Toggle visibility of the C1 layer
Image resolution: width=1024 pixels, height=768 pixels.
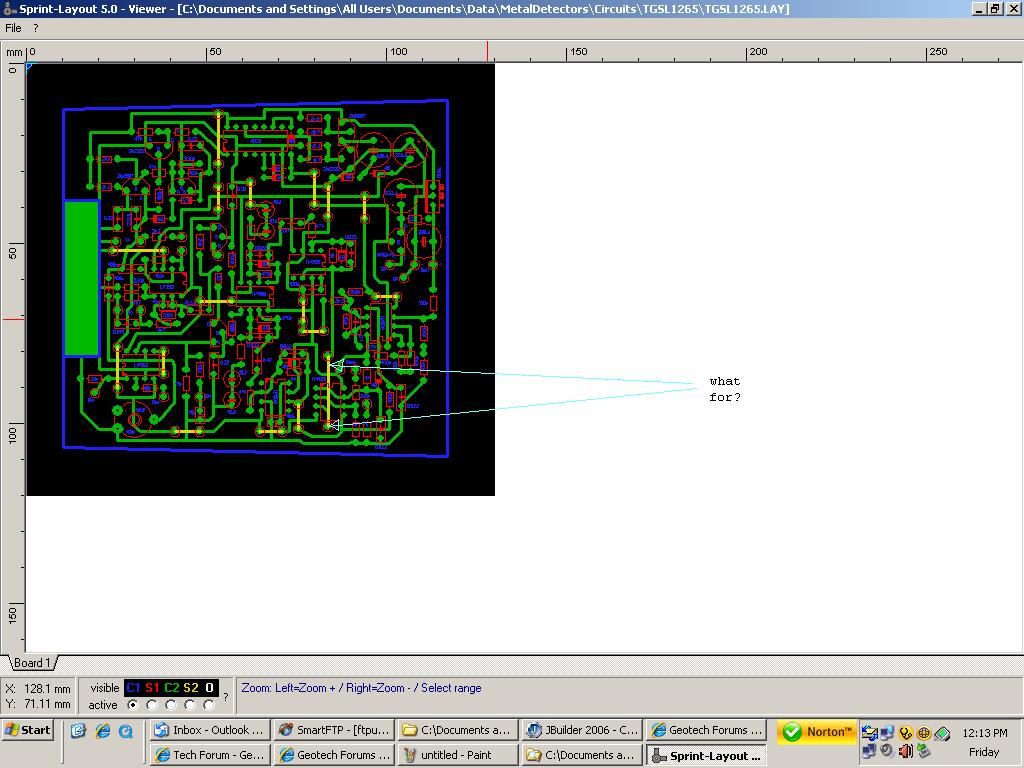(x=133, y=688)
